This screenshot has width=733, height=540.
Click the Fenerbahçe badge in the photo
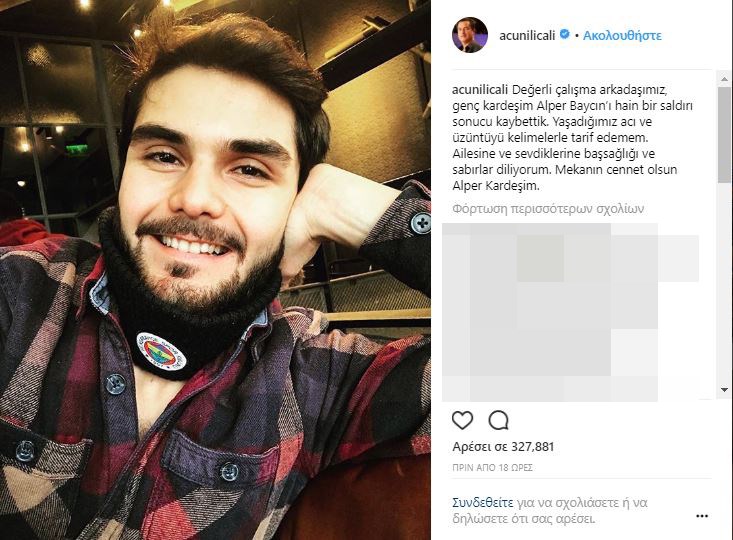tap(161, 351)
